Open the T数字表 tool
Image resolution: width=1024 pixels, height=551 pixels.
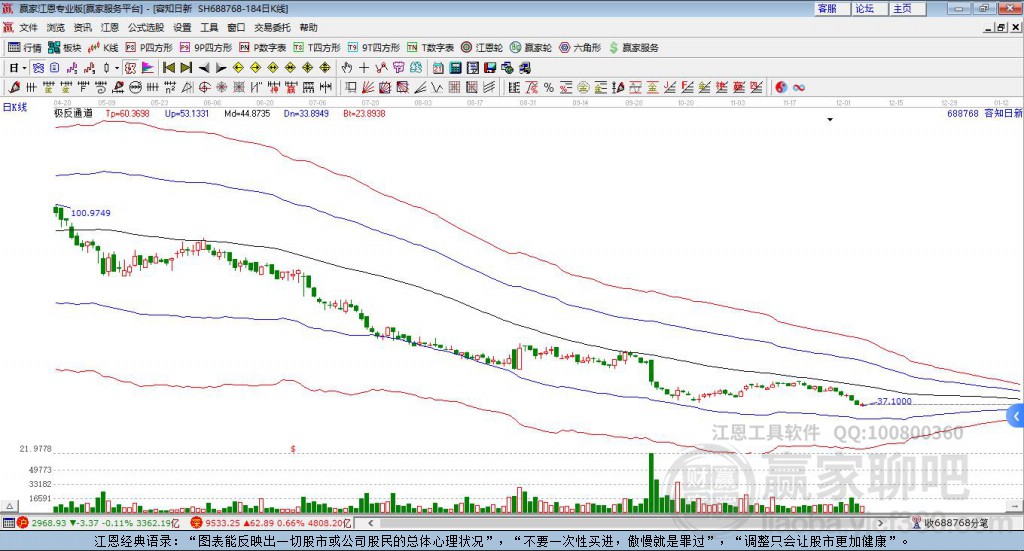[x=430, y=48]
